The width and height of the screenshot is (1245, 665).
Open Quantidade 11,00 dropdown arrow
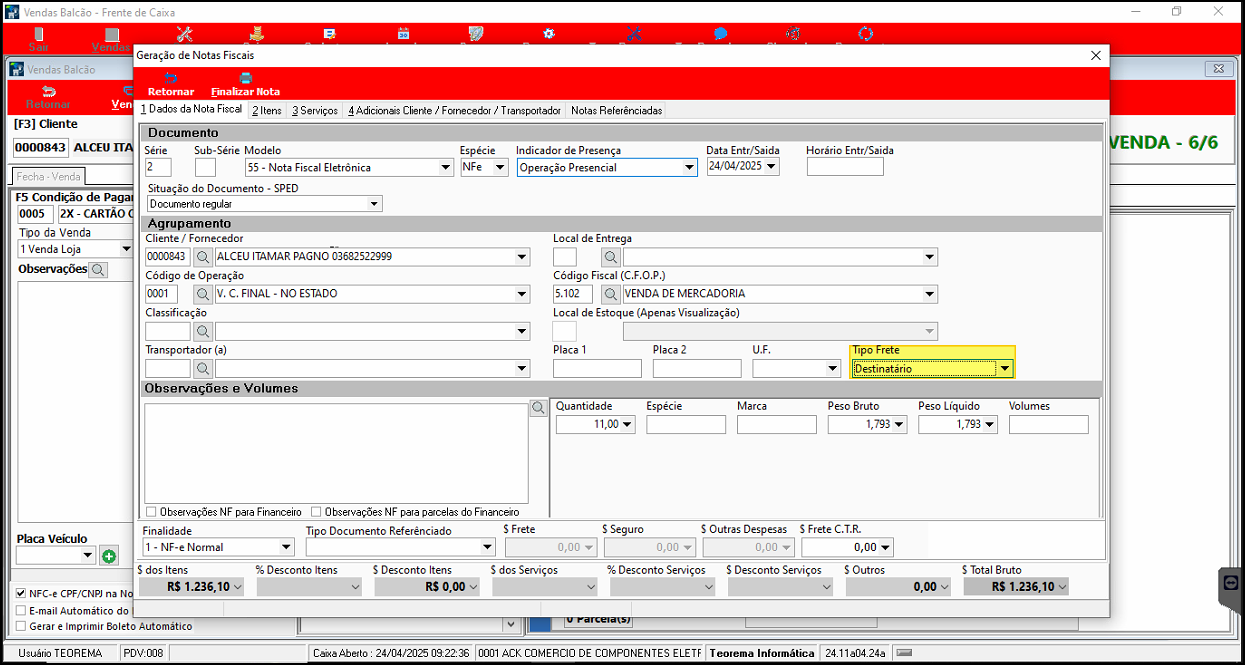pyautogui.click(x=628, y=424)
